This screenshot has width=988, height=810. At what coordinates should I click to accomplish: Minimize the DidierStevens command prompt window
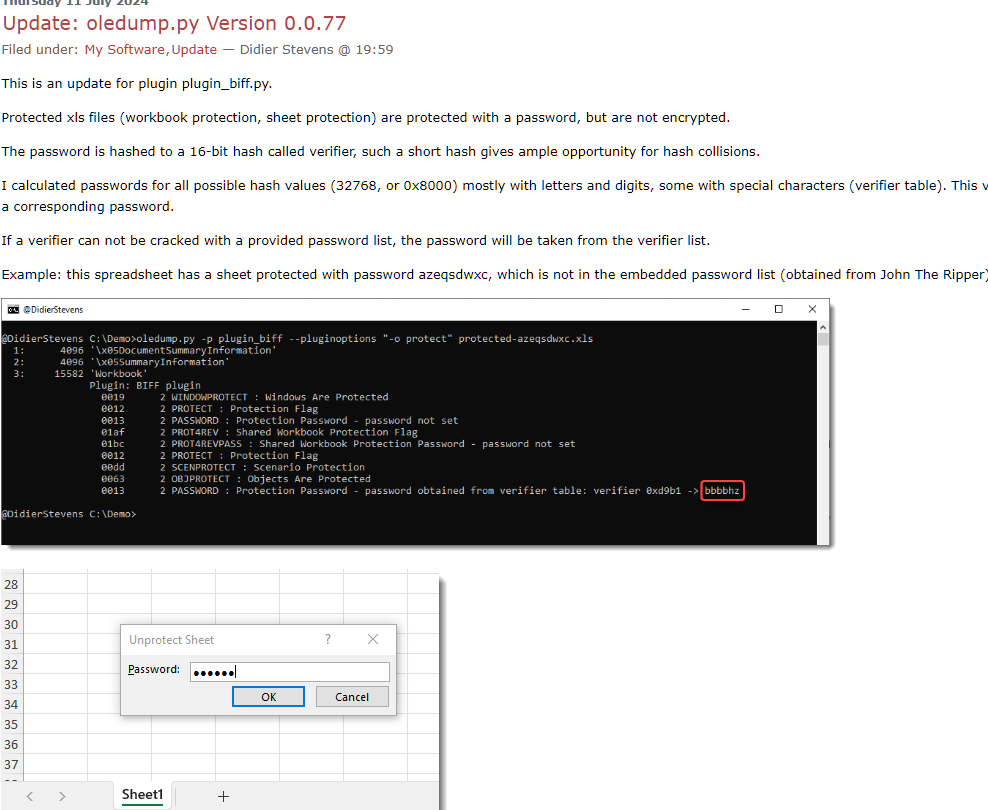pyautogui.click(x=742, y=309)
